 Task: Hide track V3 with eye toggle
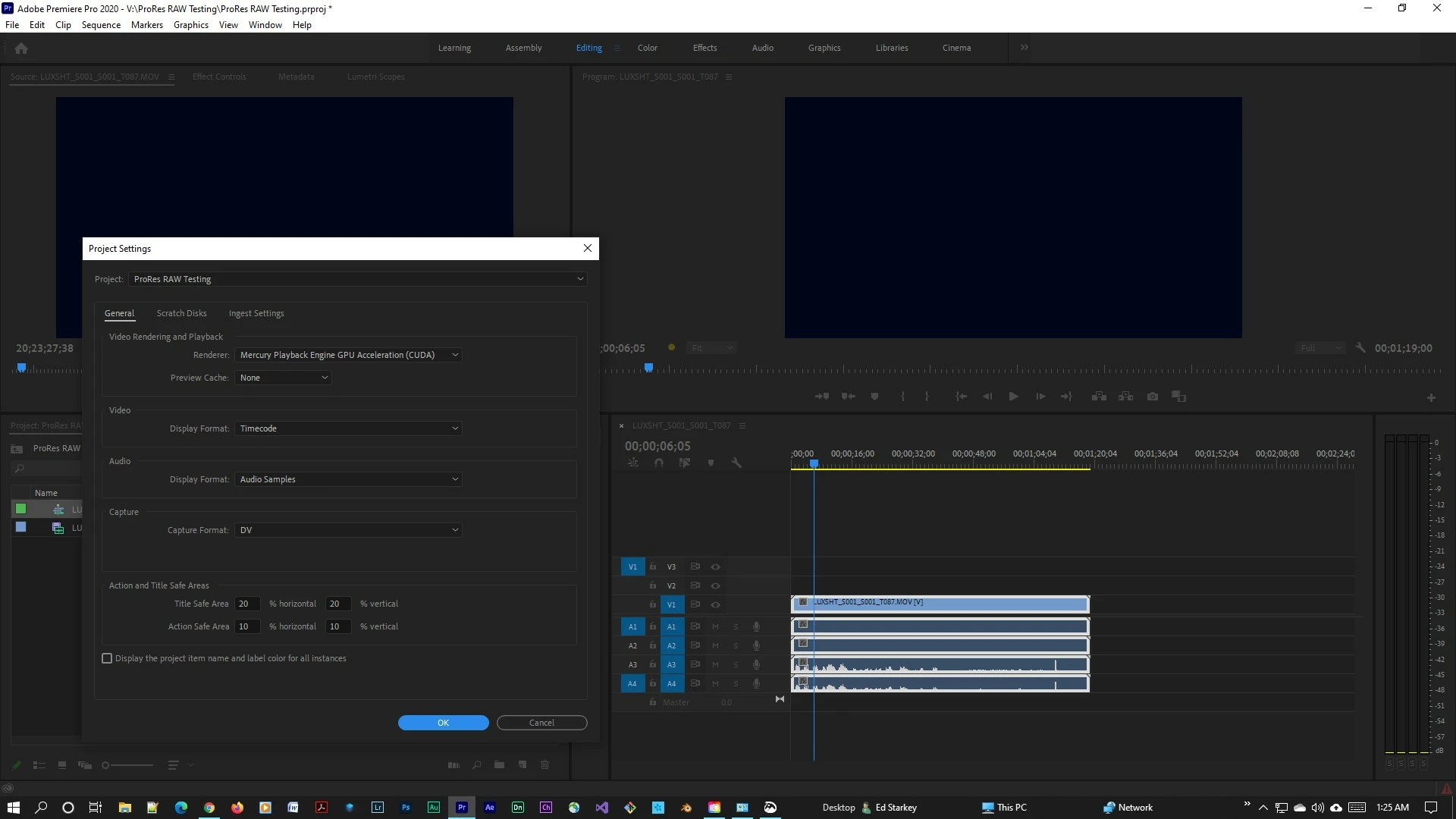tap(715, 566)
